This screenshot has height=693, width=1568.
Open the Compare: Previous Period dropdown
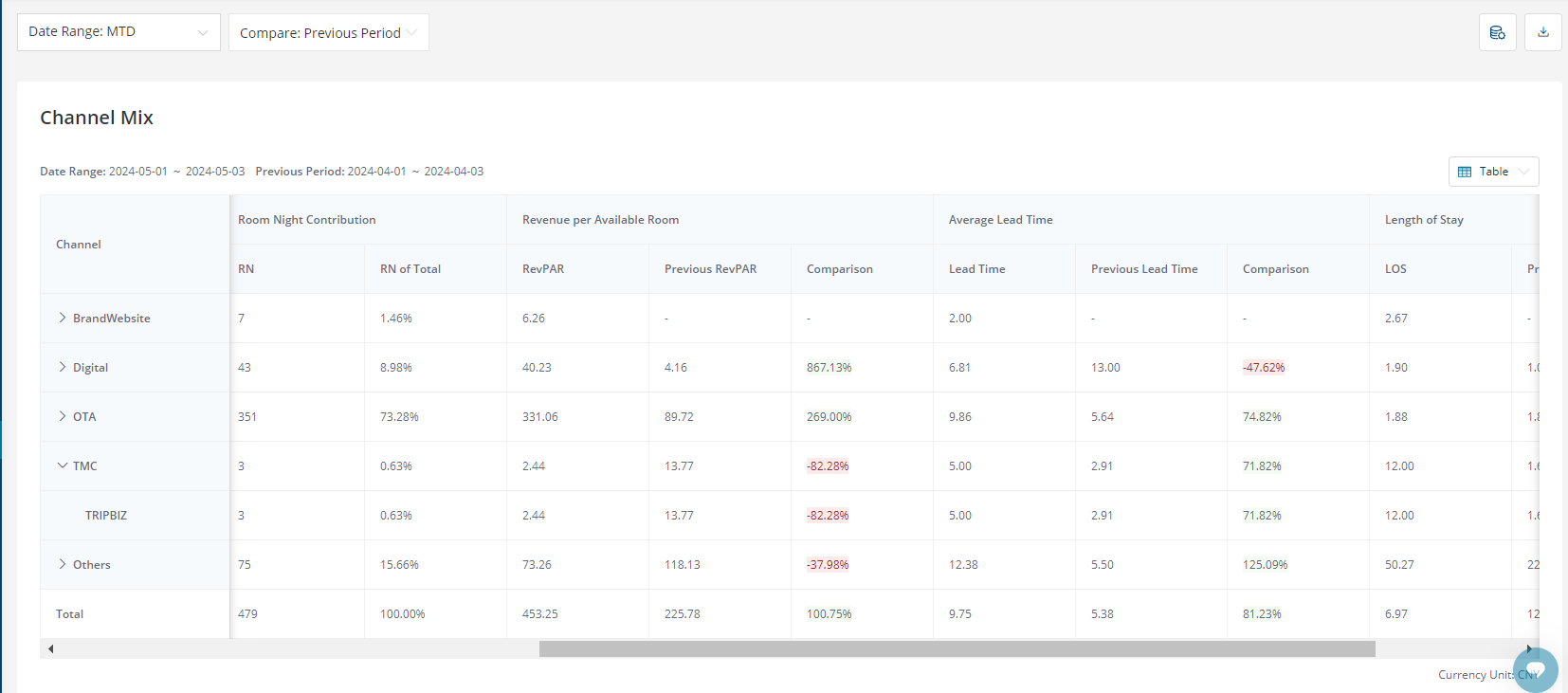coord(328,32)
